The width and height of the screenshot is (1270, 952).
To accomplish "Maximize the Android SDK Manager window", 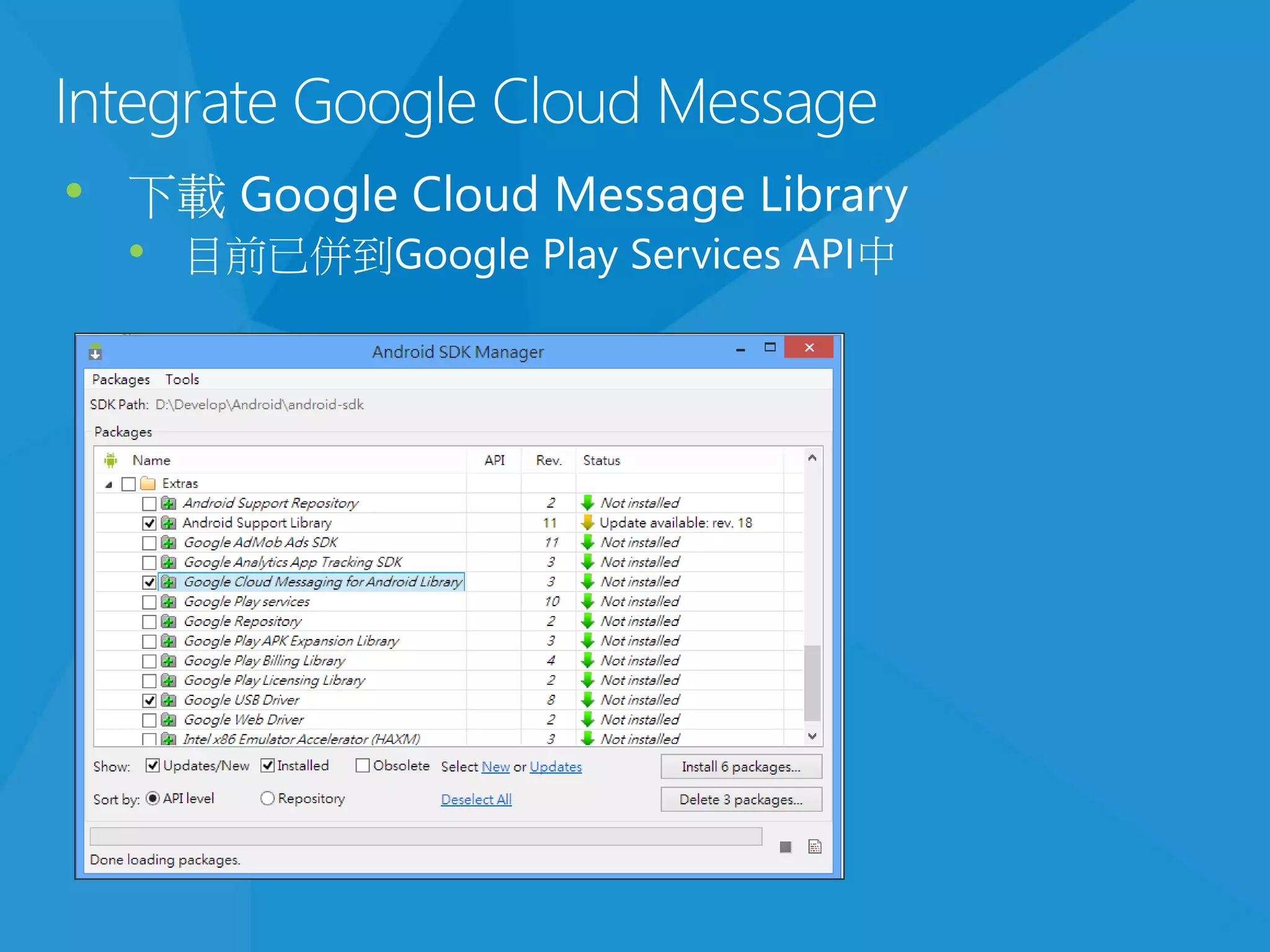I will click(x=770, y=348).
